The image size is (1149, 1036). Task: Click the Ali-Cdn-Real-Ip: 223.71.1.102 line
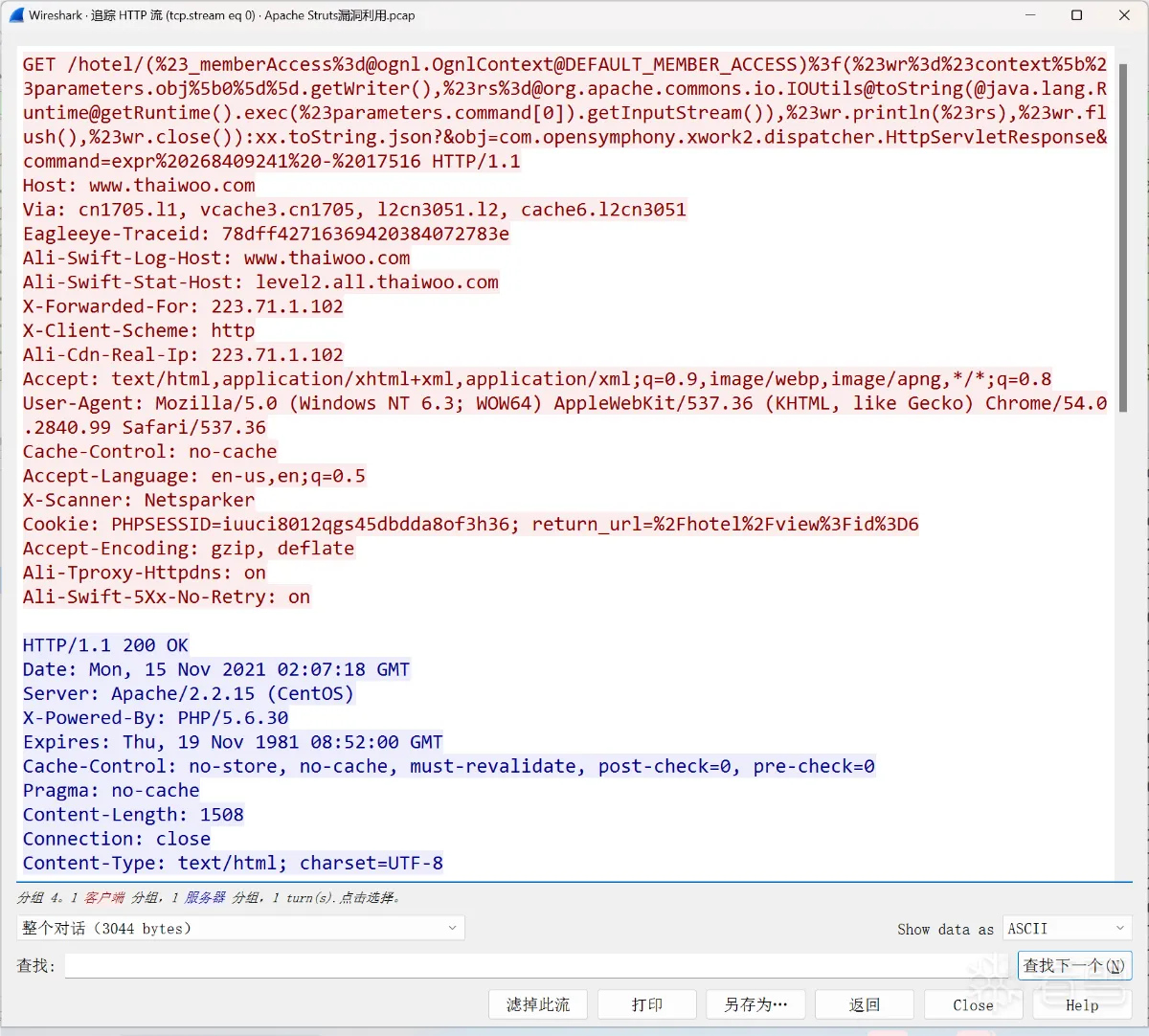183,354
